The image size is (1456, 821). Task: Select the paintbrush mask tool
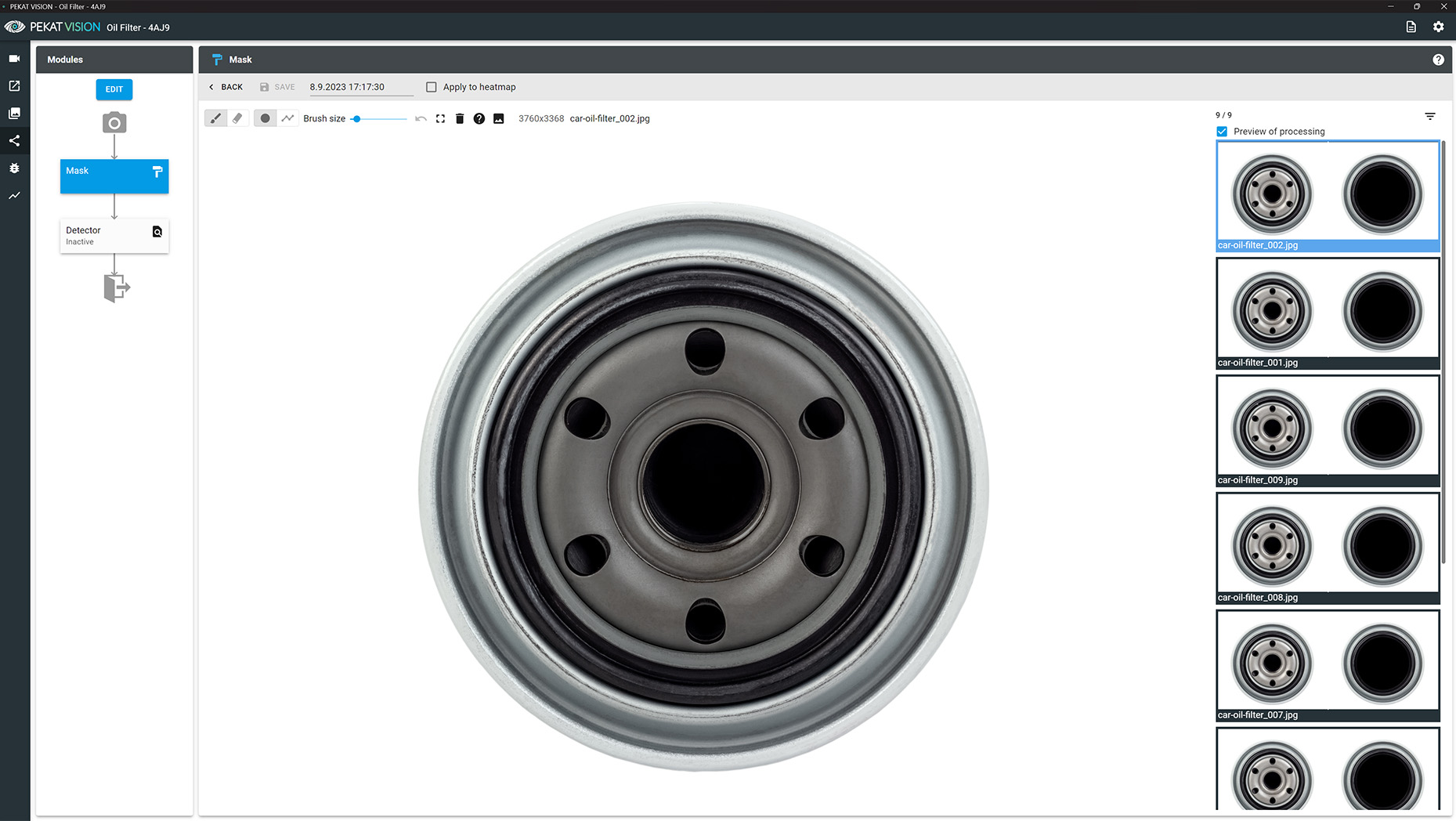(x=215, y=118)
